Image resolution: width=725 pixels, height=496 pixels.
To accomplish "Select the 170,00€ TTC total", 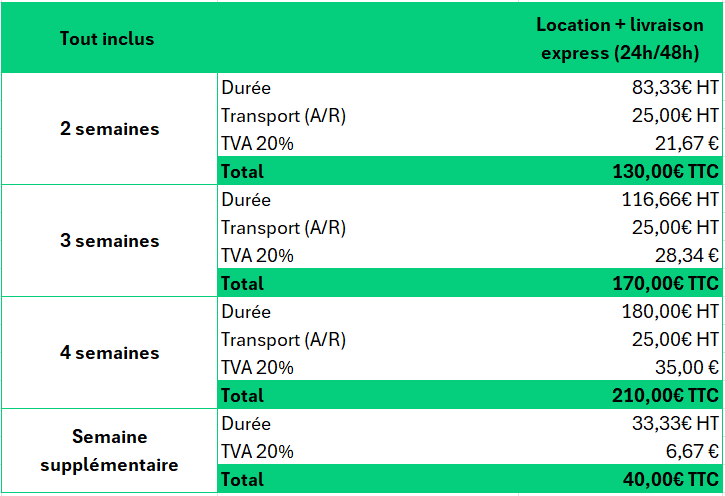I will tap(665, 284).
